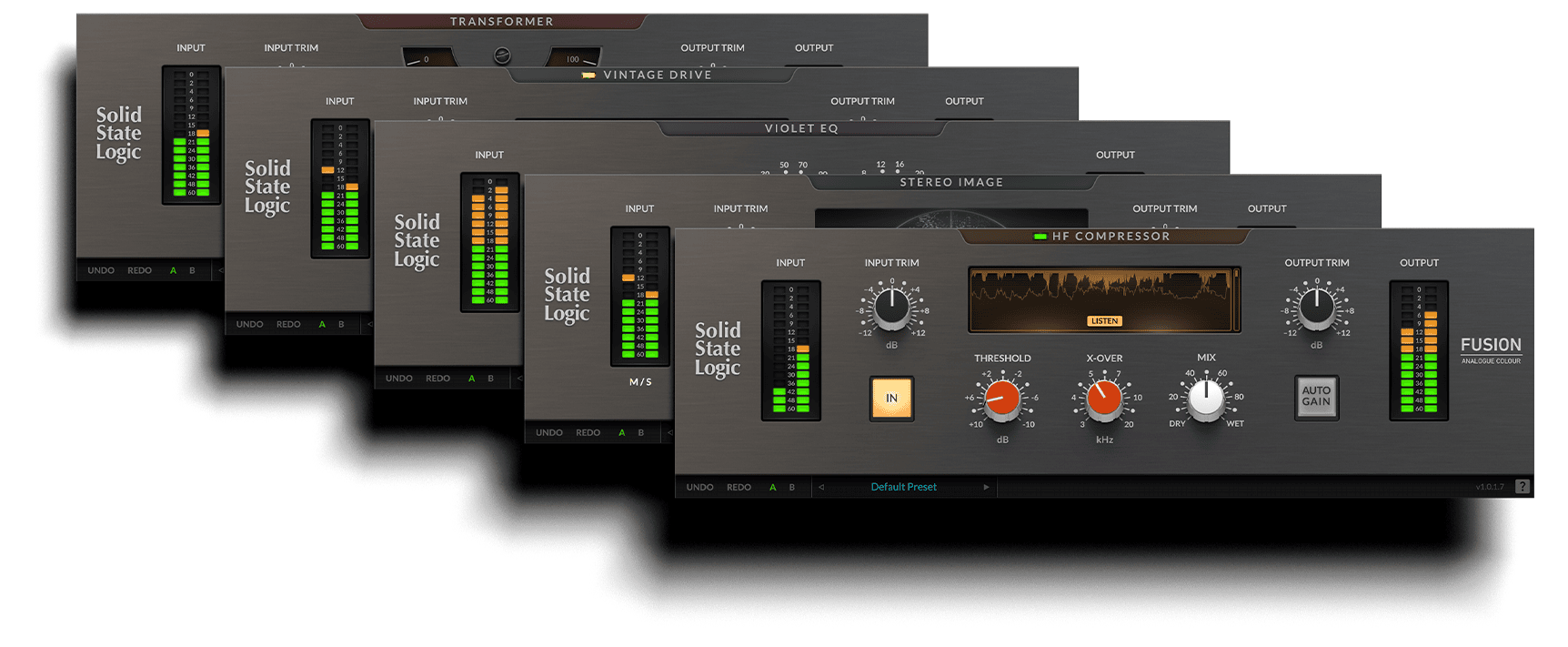Activate the LISTEN button in the display
Screen dimensions: 1568x647
(x=1104, y=321)
